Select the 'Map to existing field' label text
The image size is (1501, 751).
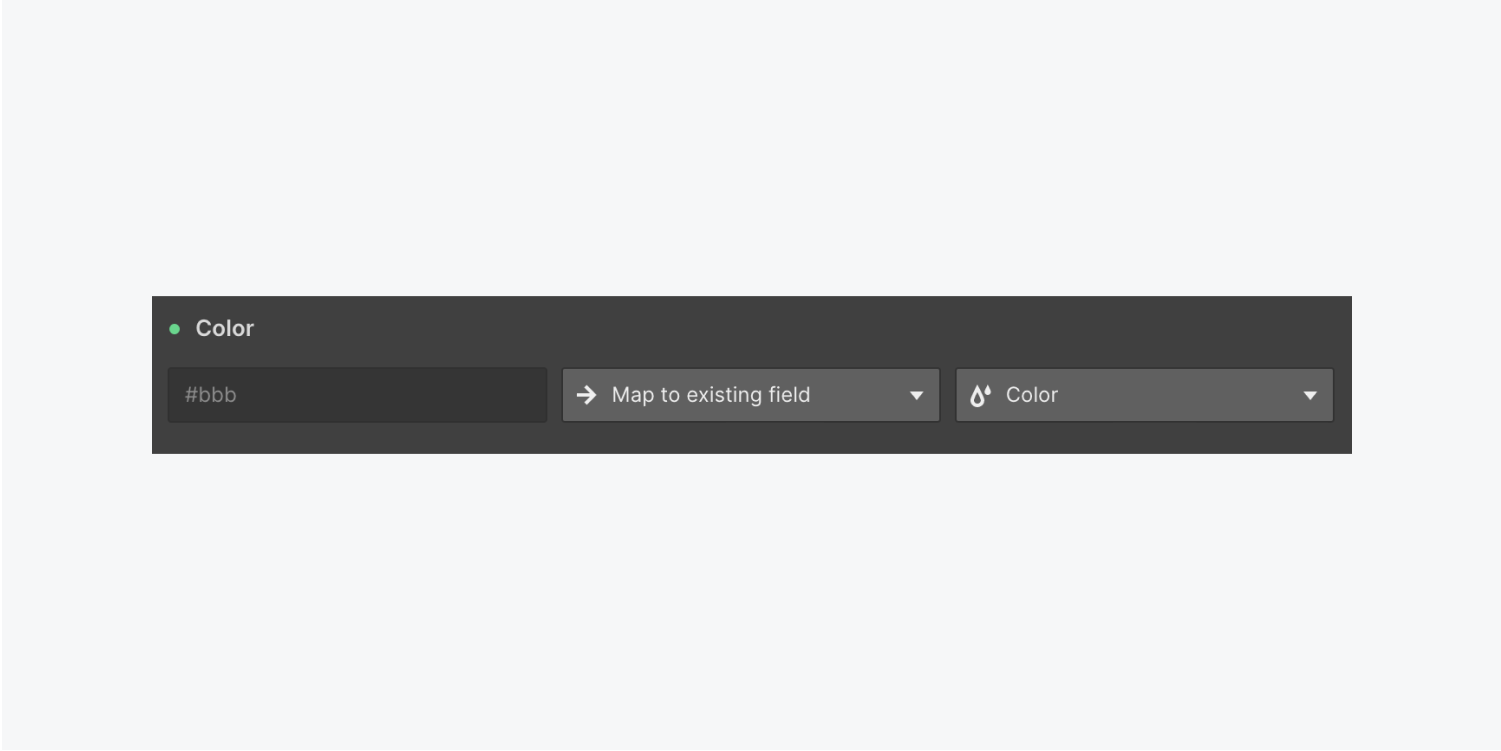(x=711, y=395)
